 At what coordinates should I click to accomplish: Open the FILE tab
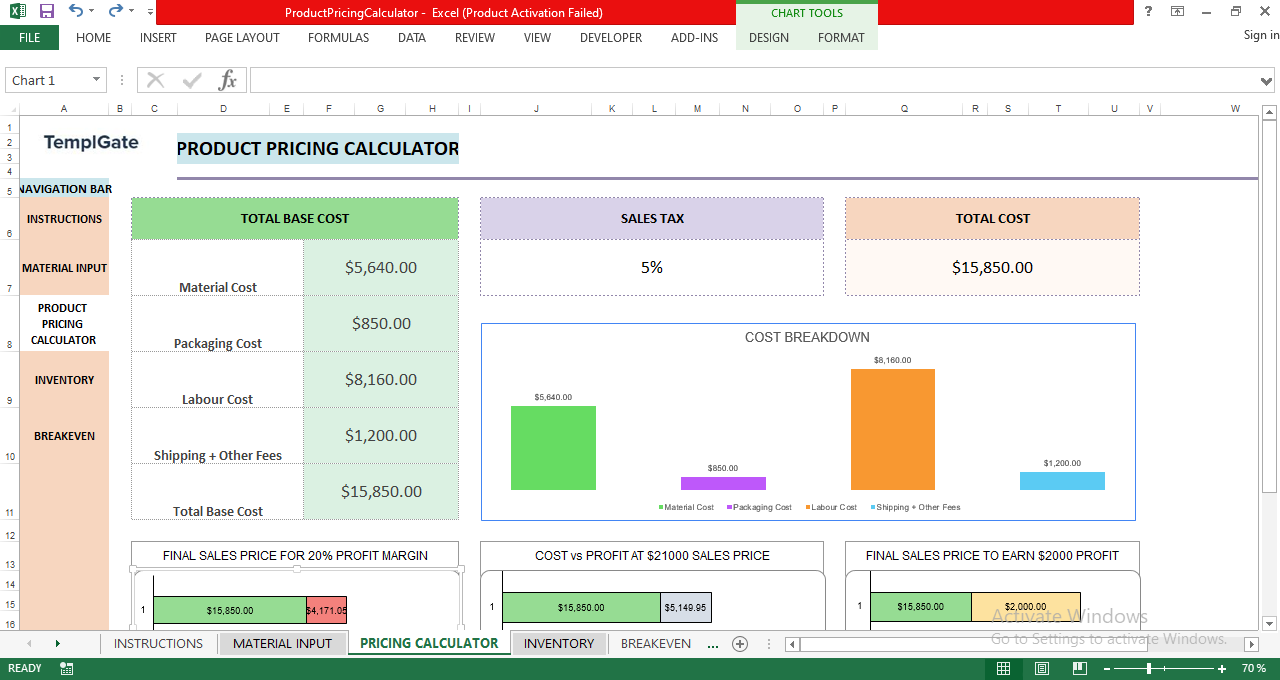(x=29, y=38)
